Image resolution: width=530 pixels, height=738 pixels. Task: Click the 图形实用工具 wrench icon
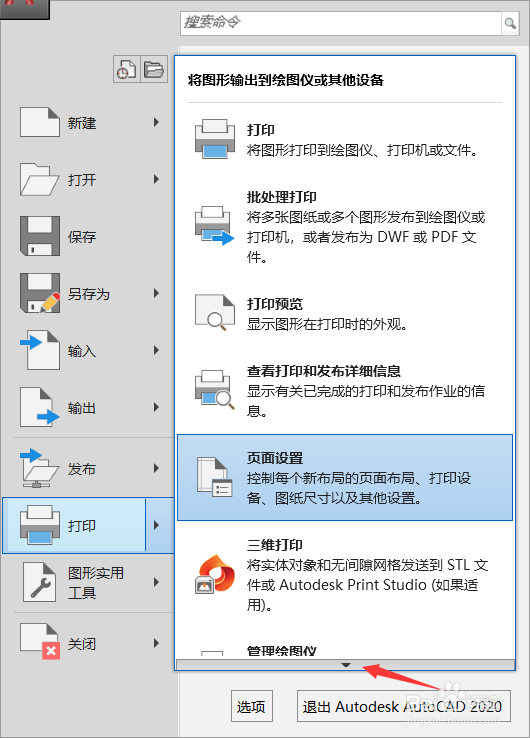(40, 582)
